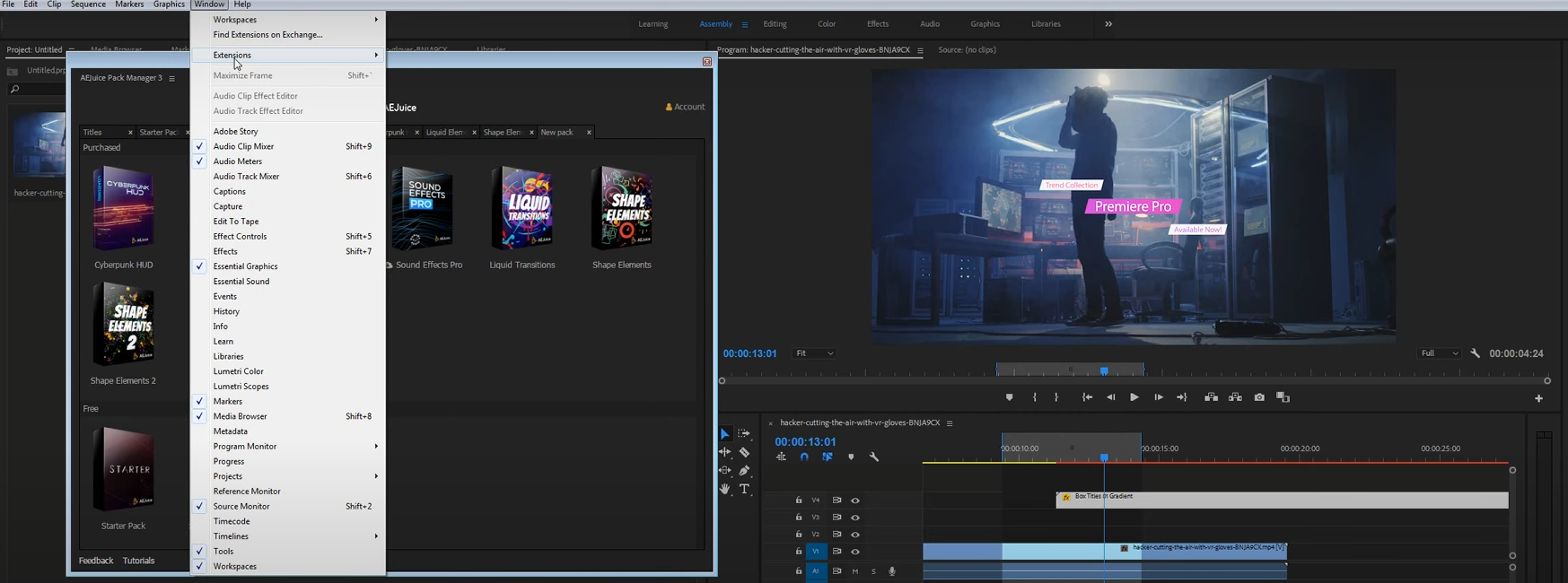Click the AEJuice Account link

pyautogui.click(x=685, y=107)
